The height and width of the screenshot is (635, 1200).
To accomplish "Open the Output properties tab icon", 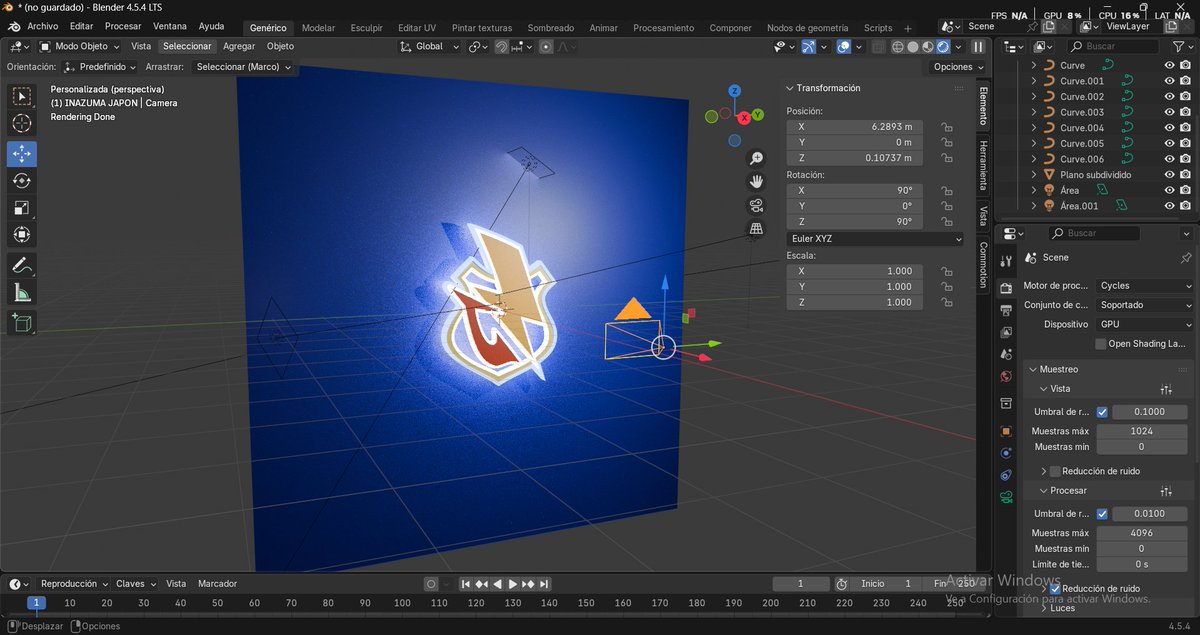I will coord(1007,309).
